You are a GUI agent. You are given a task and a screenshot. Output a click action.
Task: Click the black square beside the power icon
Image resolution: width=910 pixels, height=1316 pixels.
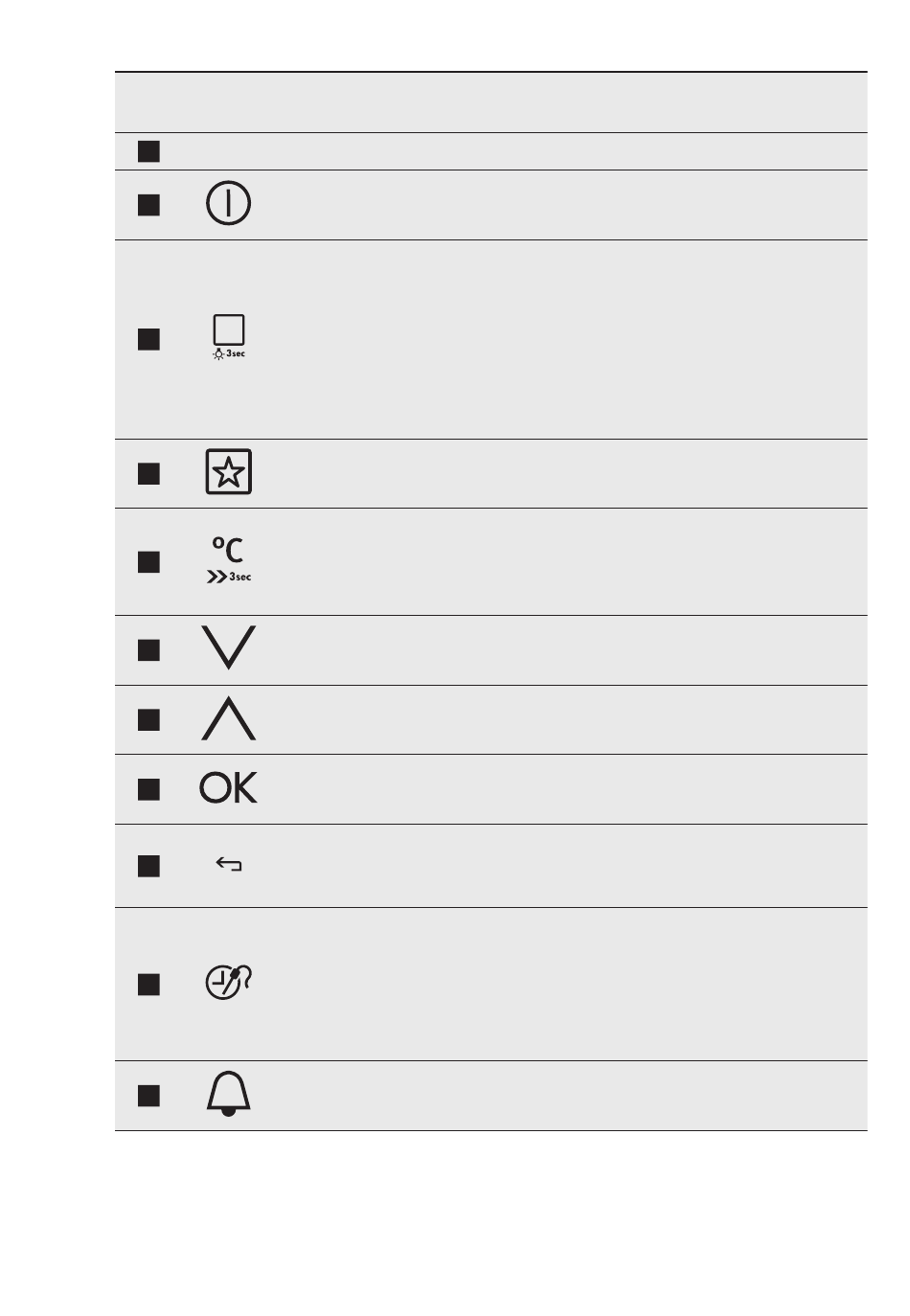coord(148,205)
